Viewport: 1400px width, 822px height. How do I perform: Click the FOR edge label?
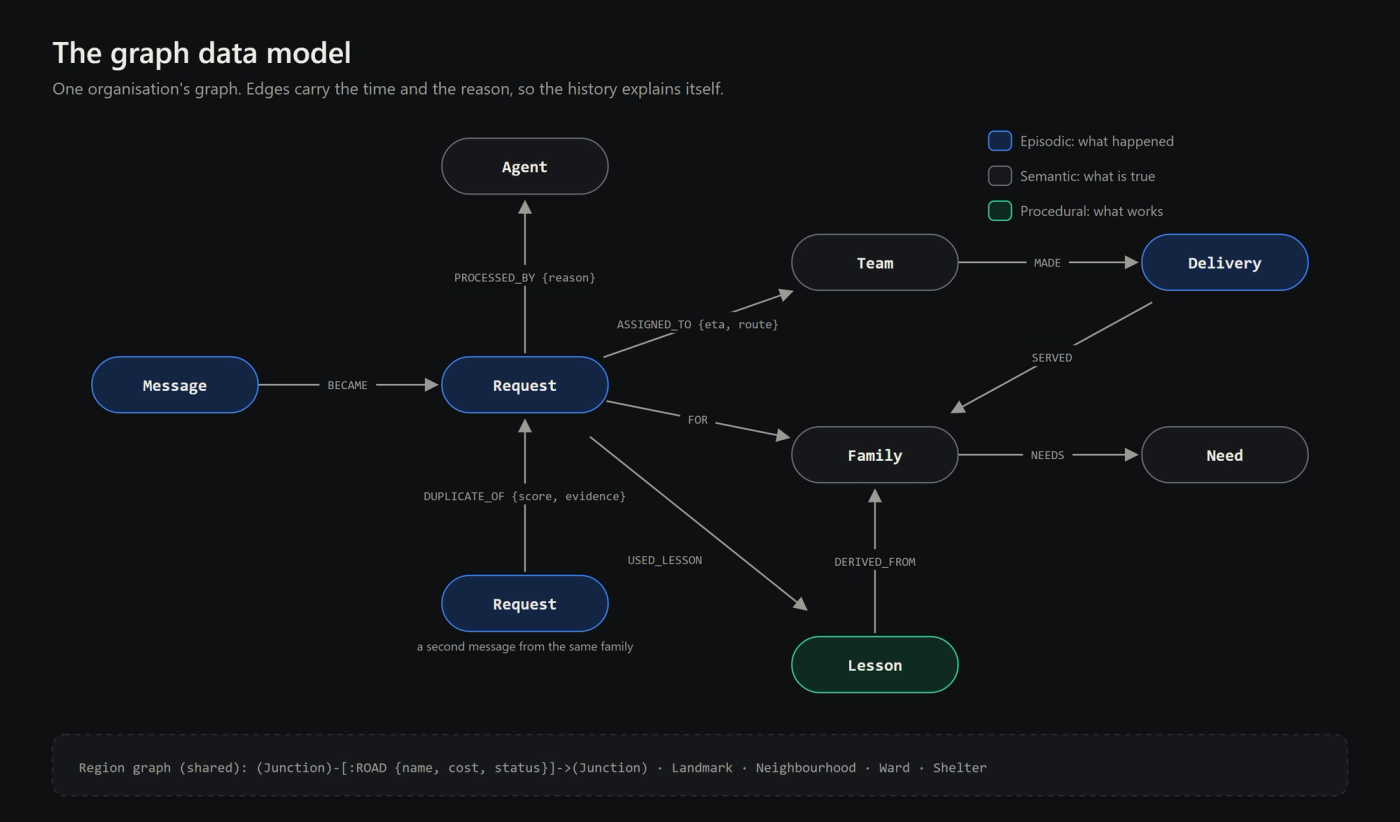coord(698,420)
